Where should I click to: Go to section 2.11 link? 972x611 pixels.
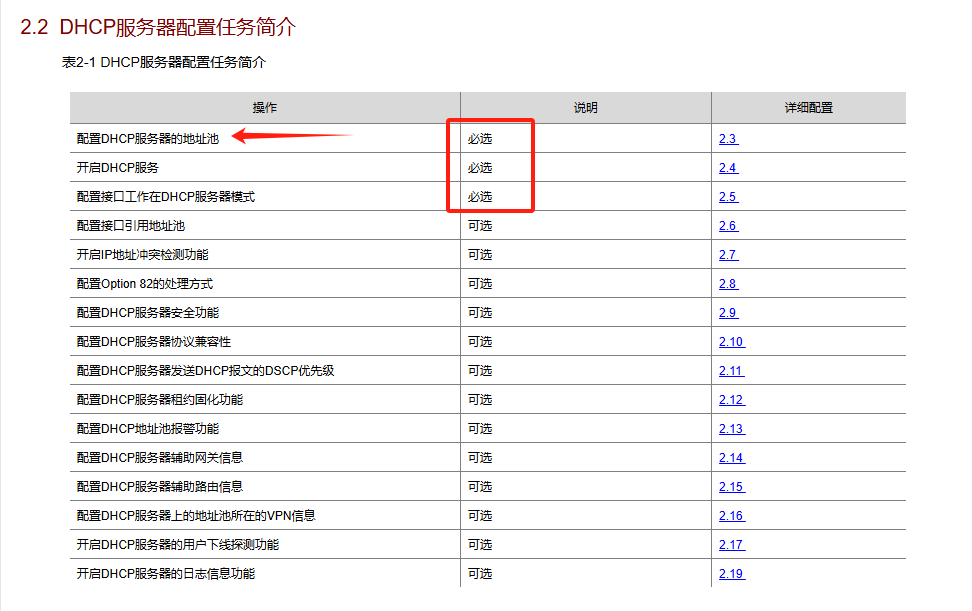coord(731,371)
